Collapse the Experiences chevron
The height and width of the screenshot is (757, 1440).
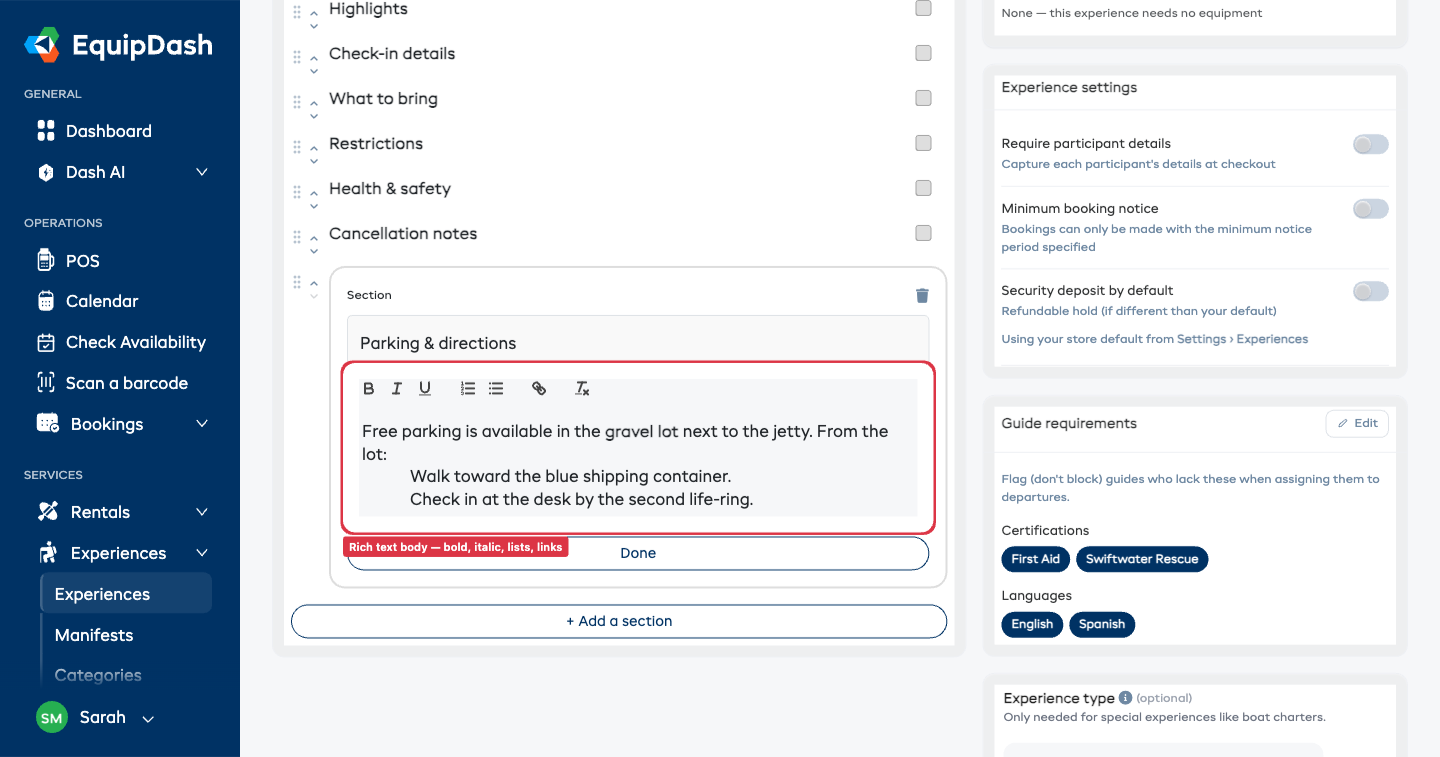(202, 553)
